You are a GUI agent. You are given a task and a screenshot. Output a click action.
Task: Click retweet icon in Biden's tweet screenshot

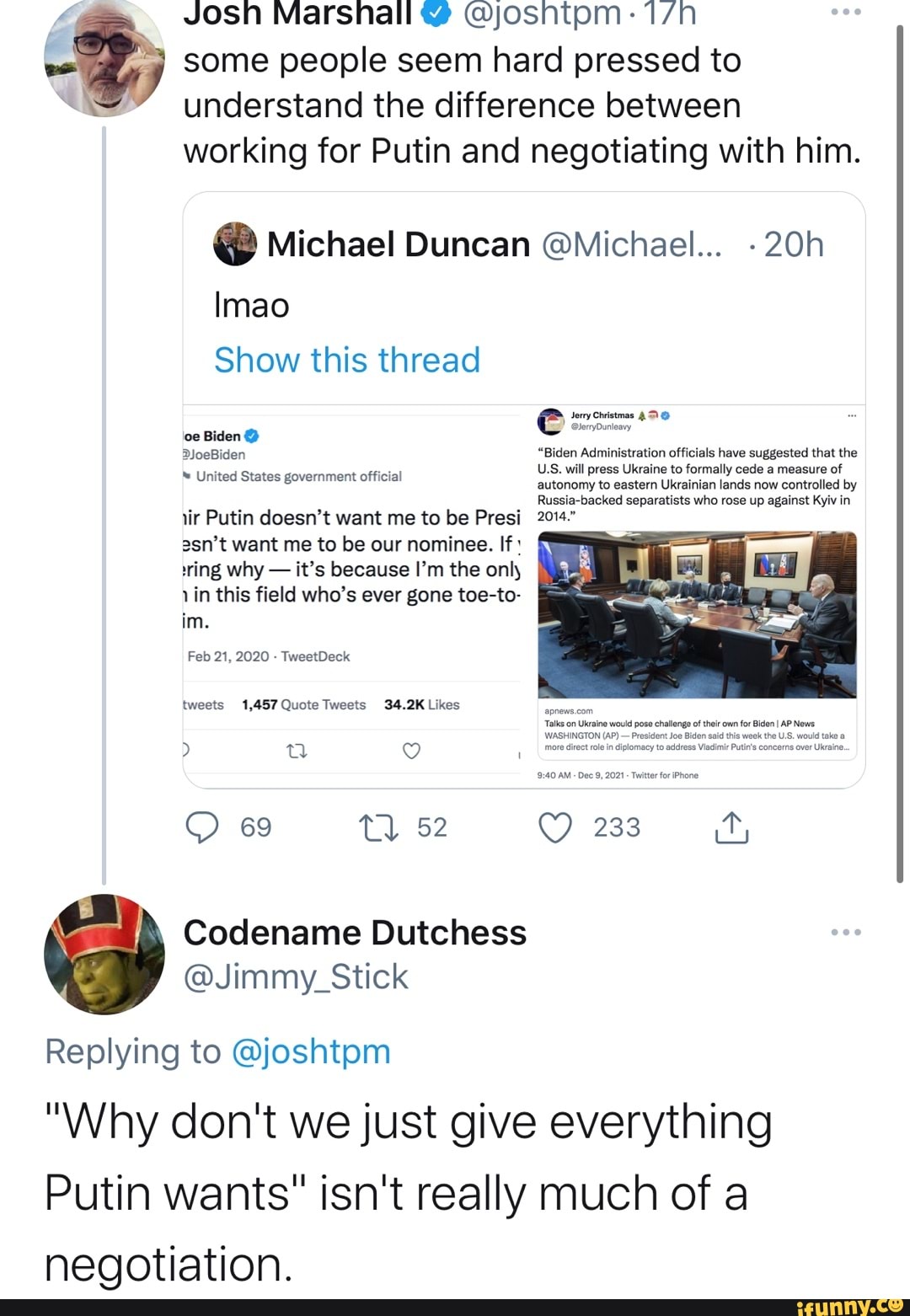coord(297,750)
